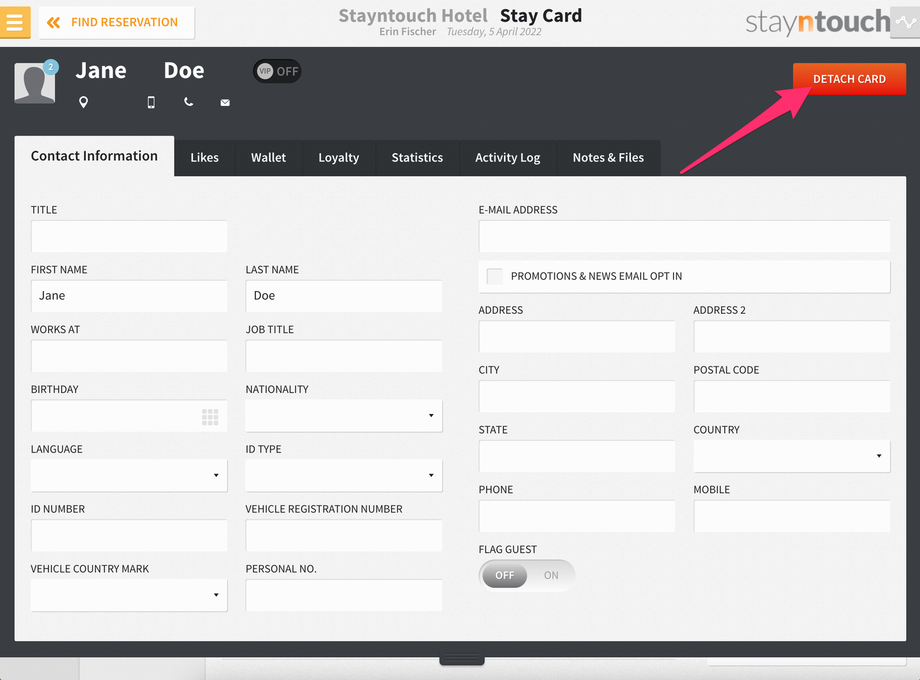This screenshot has width=920, height=680.
Task: Click the location pin icon
Action: pos(83,102)
